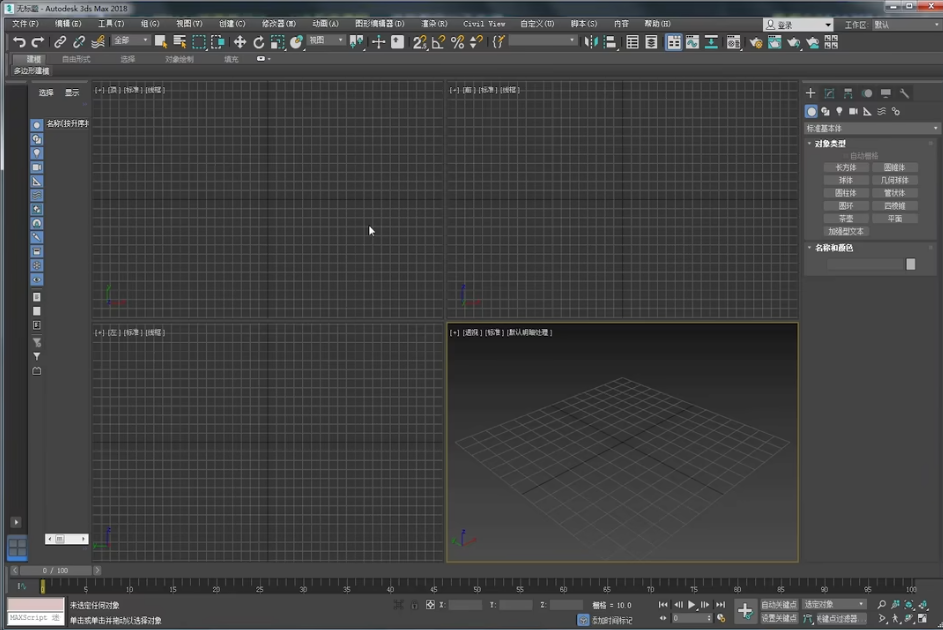Click the 茶壶 teapot button
943x630 pixels.
(846, 218)
